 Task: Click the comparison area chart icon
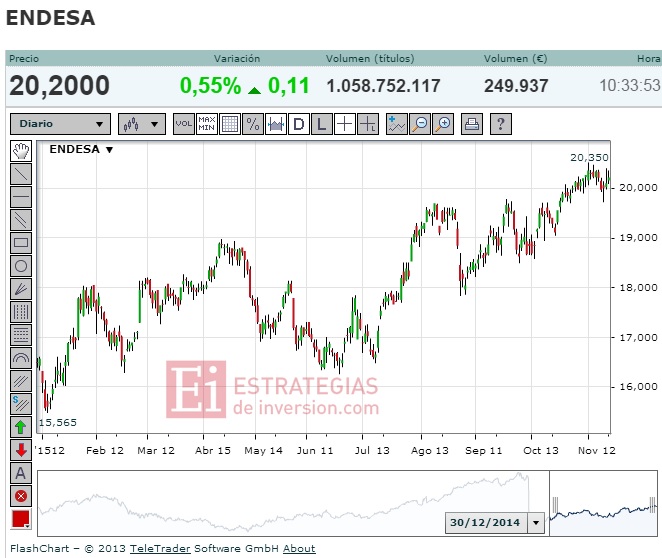[x=276, y=124]
